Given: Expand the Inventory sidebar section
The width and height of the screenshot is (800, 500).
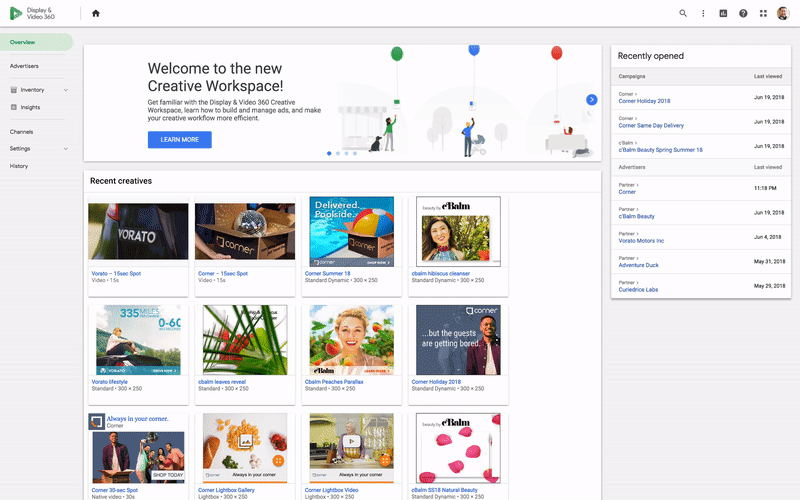Looking at the screenshot, I should pyautogui.click(x=66, y=90).
